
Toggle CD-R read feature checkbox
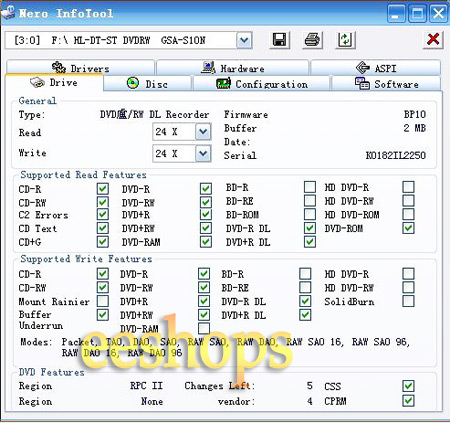click(x=103, y=189)
